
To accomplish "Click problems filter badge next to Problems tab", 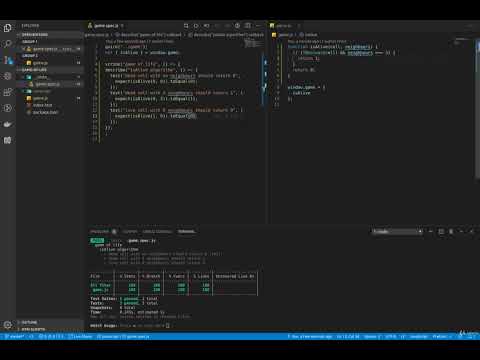I will click(x=114, y=231).
